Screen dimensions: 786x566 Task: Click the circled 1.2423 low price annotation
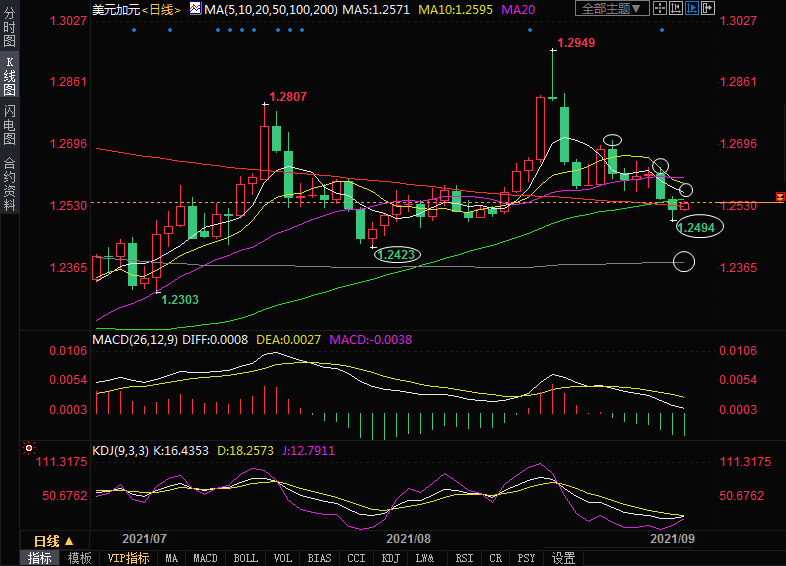click(x=397, y=254)
